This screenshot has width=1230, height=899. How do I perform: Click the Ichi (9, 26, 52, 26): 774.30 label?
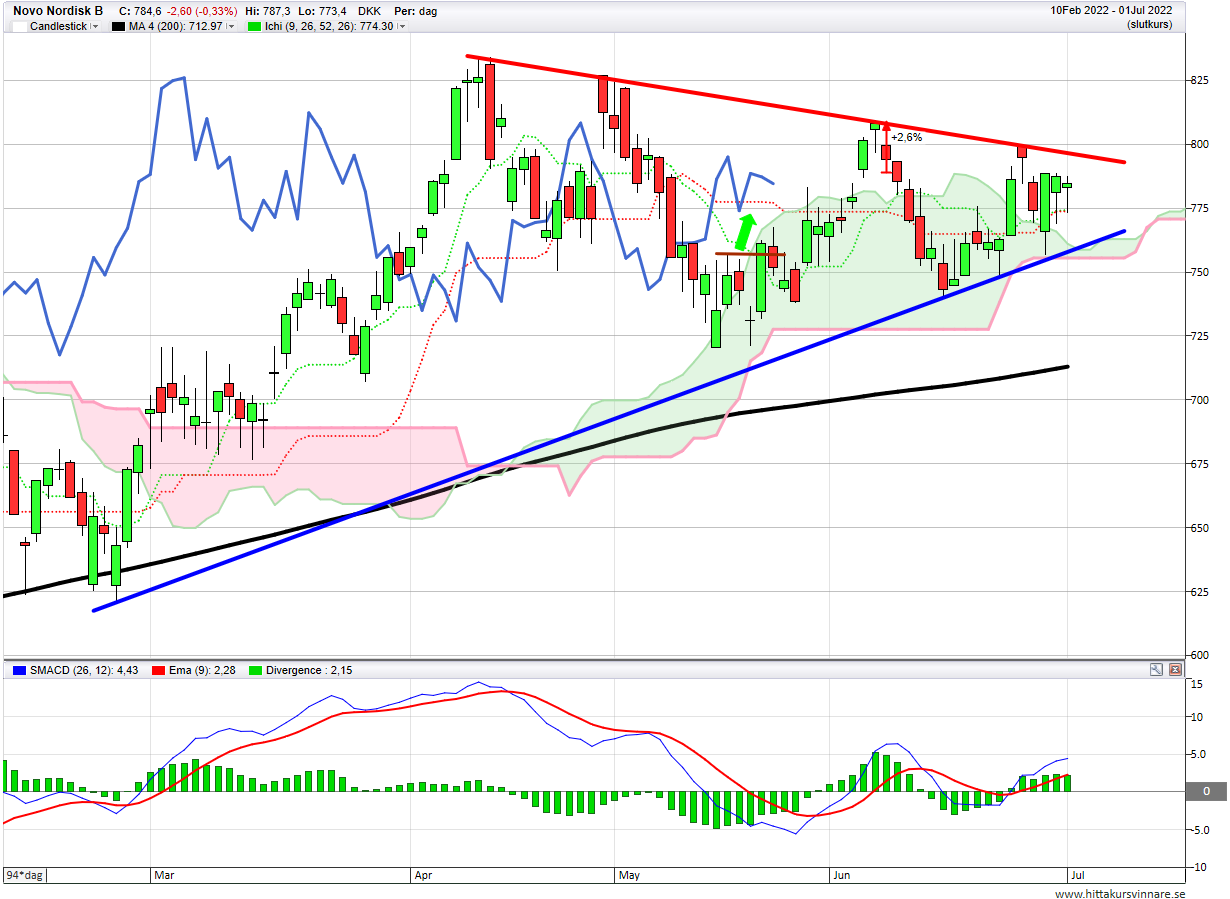(329, 26)
